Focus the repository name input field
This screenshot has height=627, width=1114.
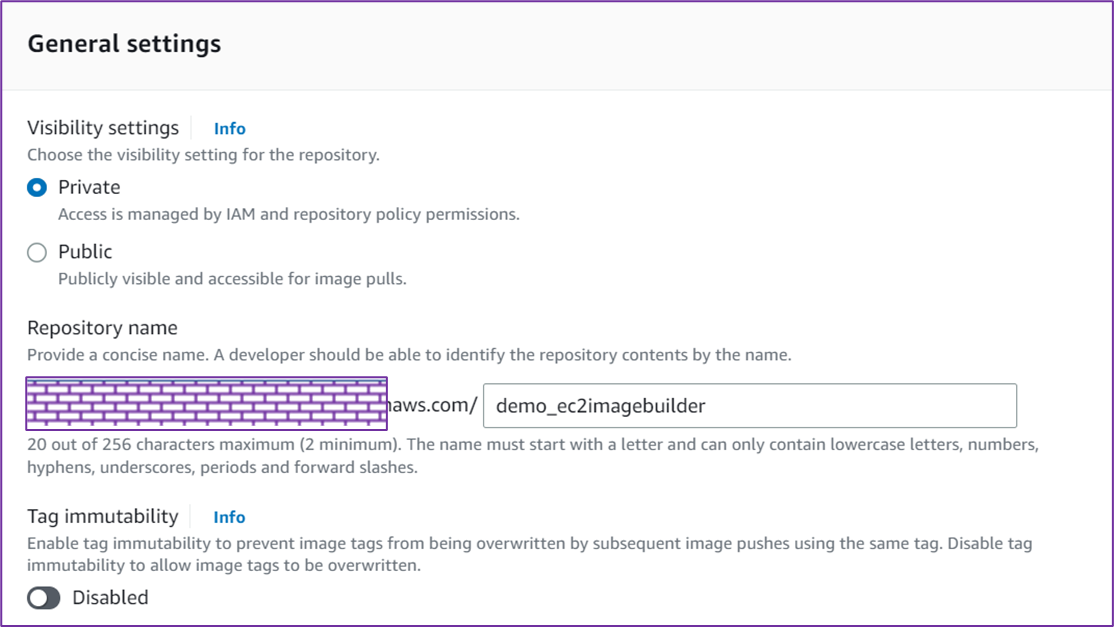749,406
